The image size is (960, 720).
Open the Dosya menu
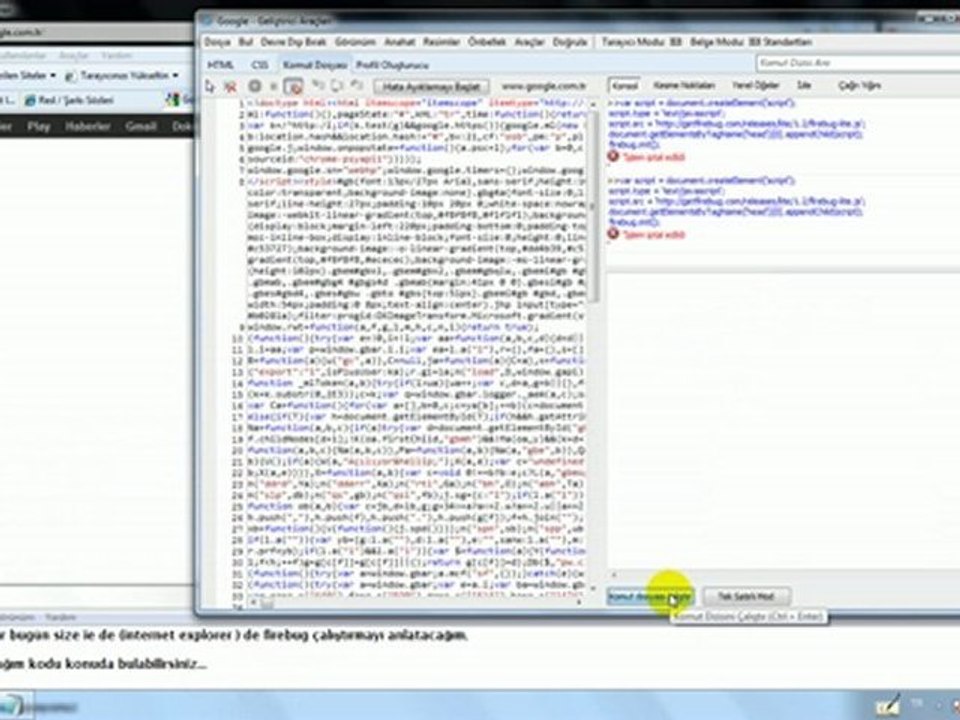pyautogui.click(x=217, y=42)
